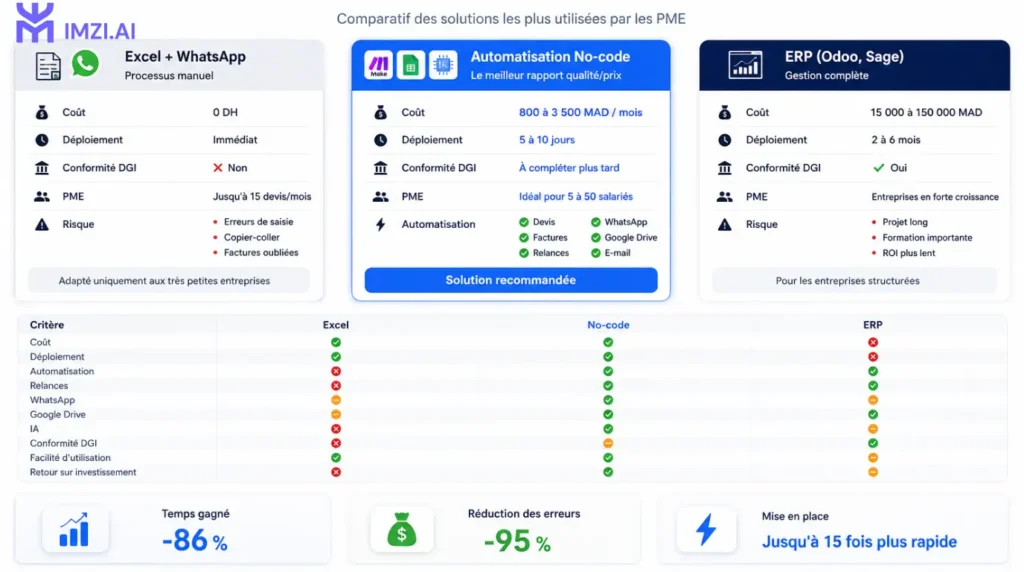This screenshot has height=572, width=1024.
Task: Click the money bag Coût icon in ERP card
Action: 725,112
